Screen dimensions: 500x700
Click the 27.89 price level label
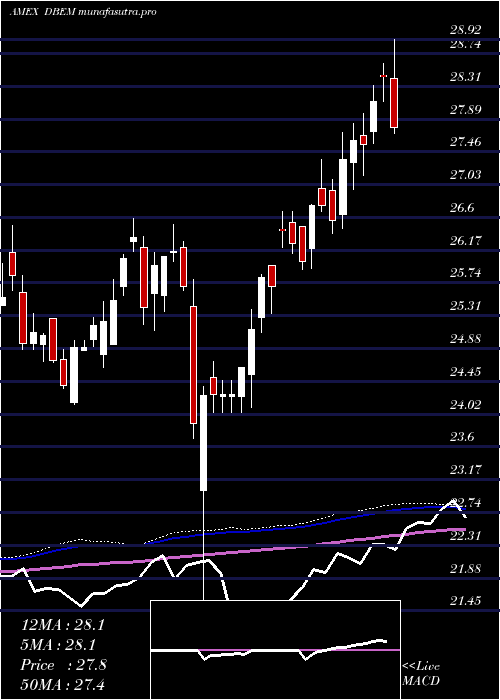pos(466,110)
